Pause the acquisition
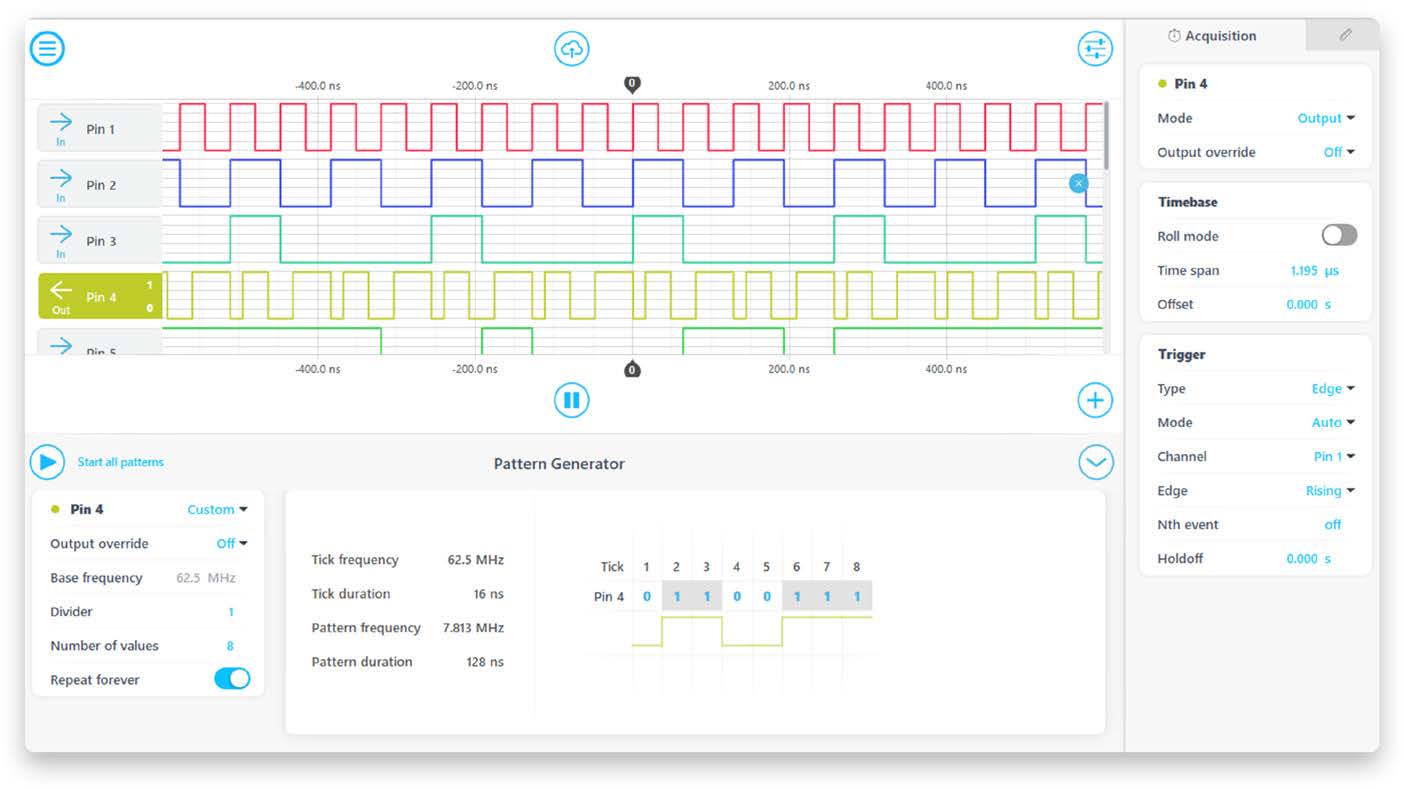 point(572,401)
